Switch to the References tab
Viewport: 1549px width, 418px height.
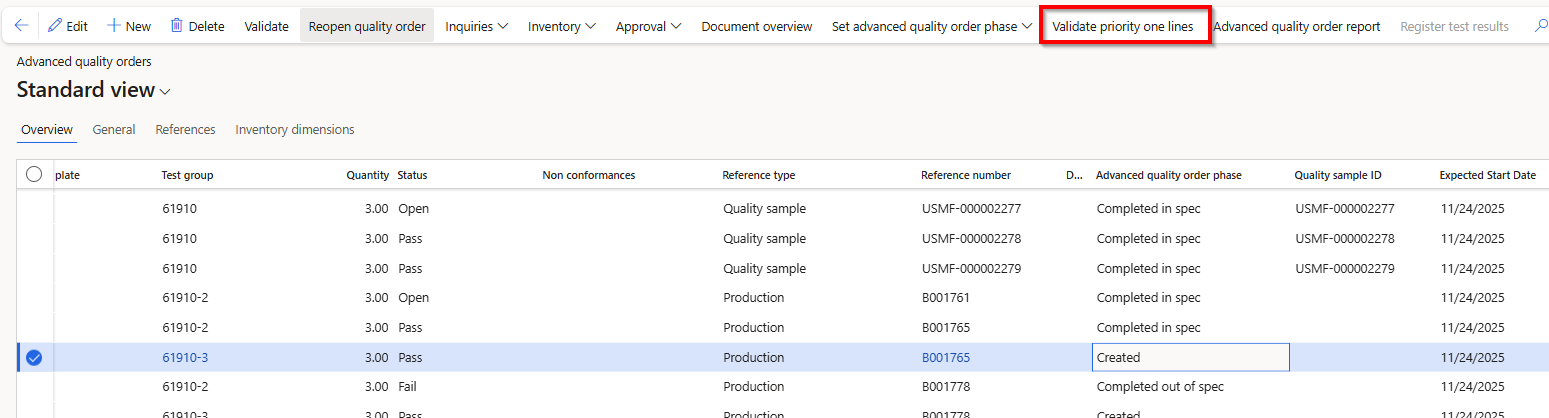coord(185,130)
